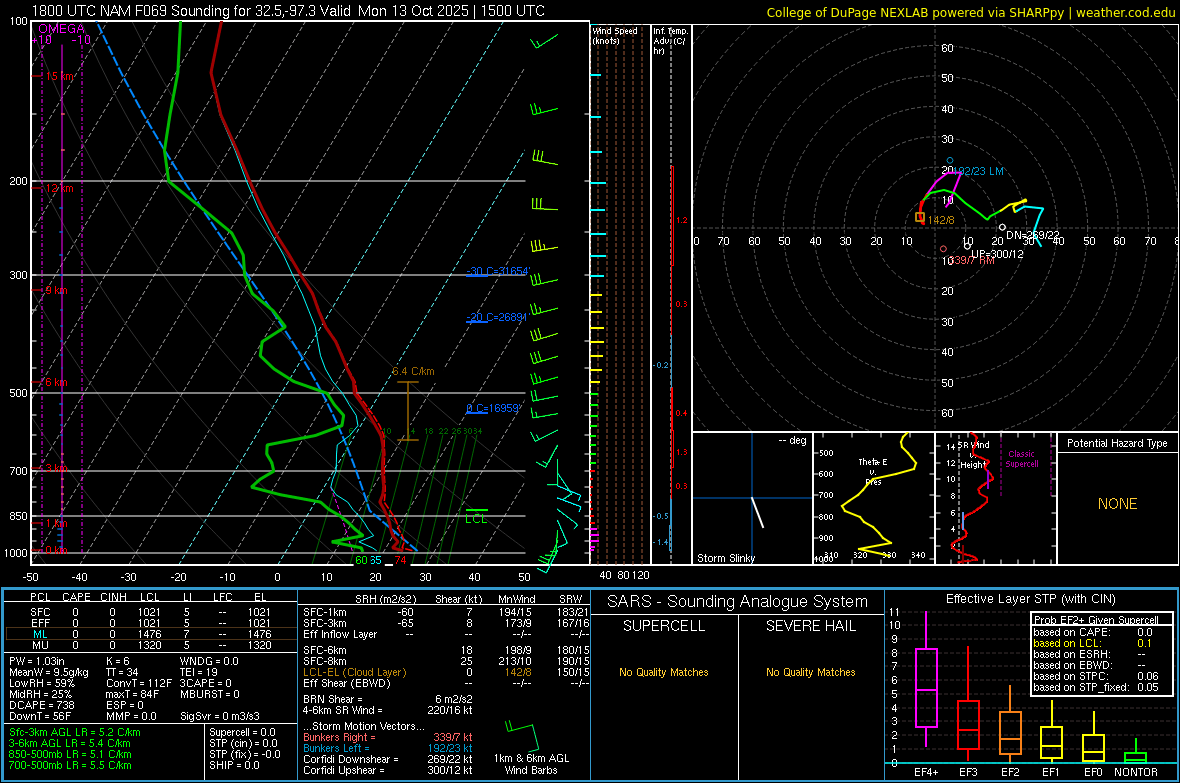Click the Storm Slinky label
The image size is (1180, 783).
click(725, 558)
